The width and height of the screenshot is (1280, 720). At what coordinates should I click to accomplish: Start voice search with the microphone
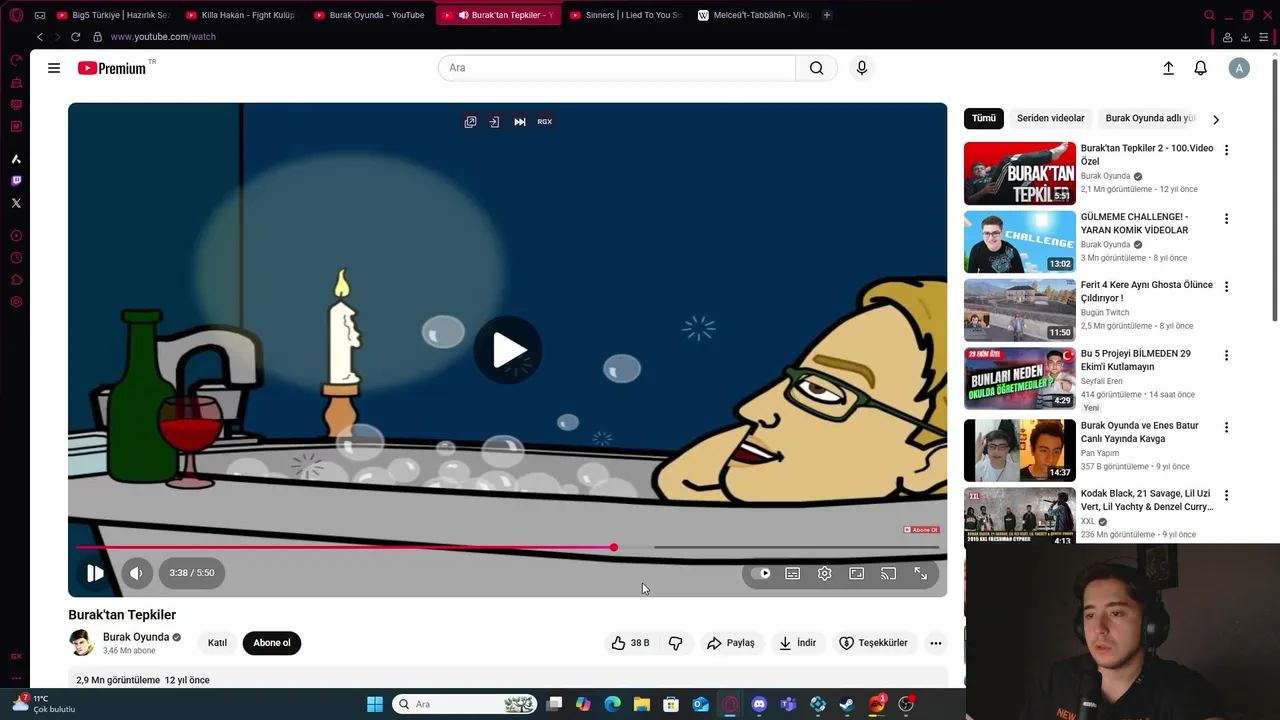[x=862, y=68]
